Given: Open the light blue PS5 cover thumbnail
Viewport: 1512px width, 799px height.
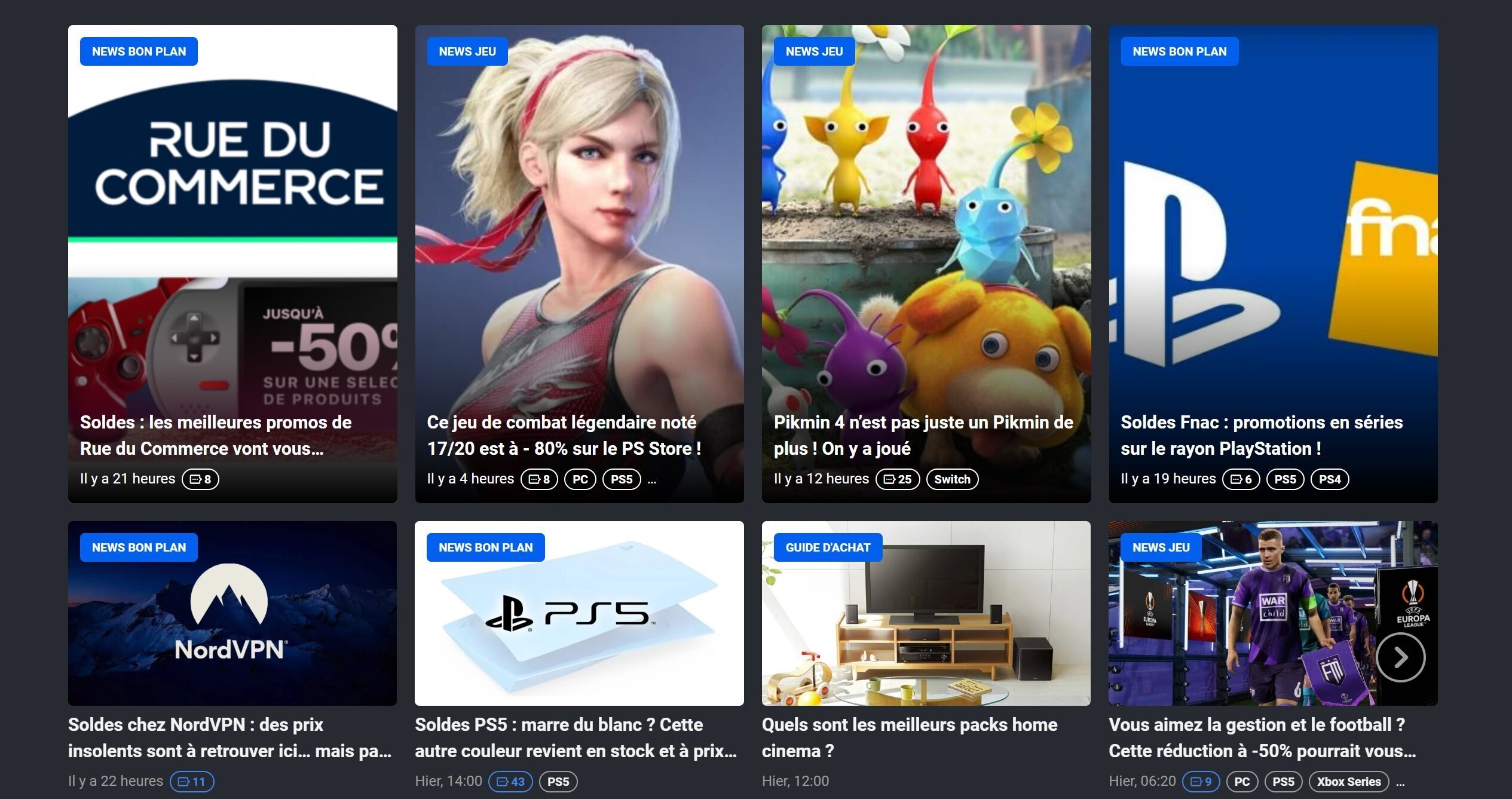Looking at the screenshot, I should point(579,613).
